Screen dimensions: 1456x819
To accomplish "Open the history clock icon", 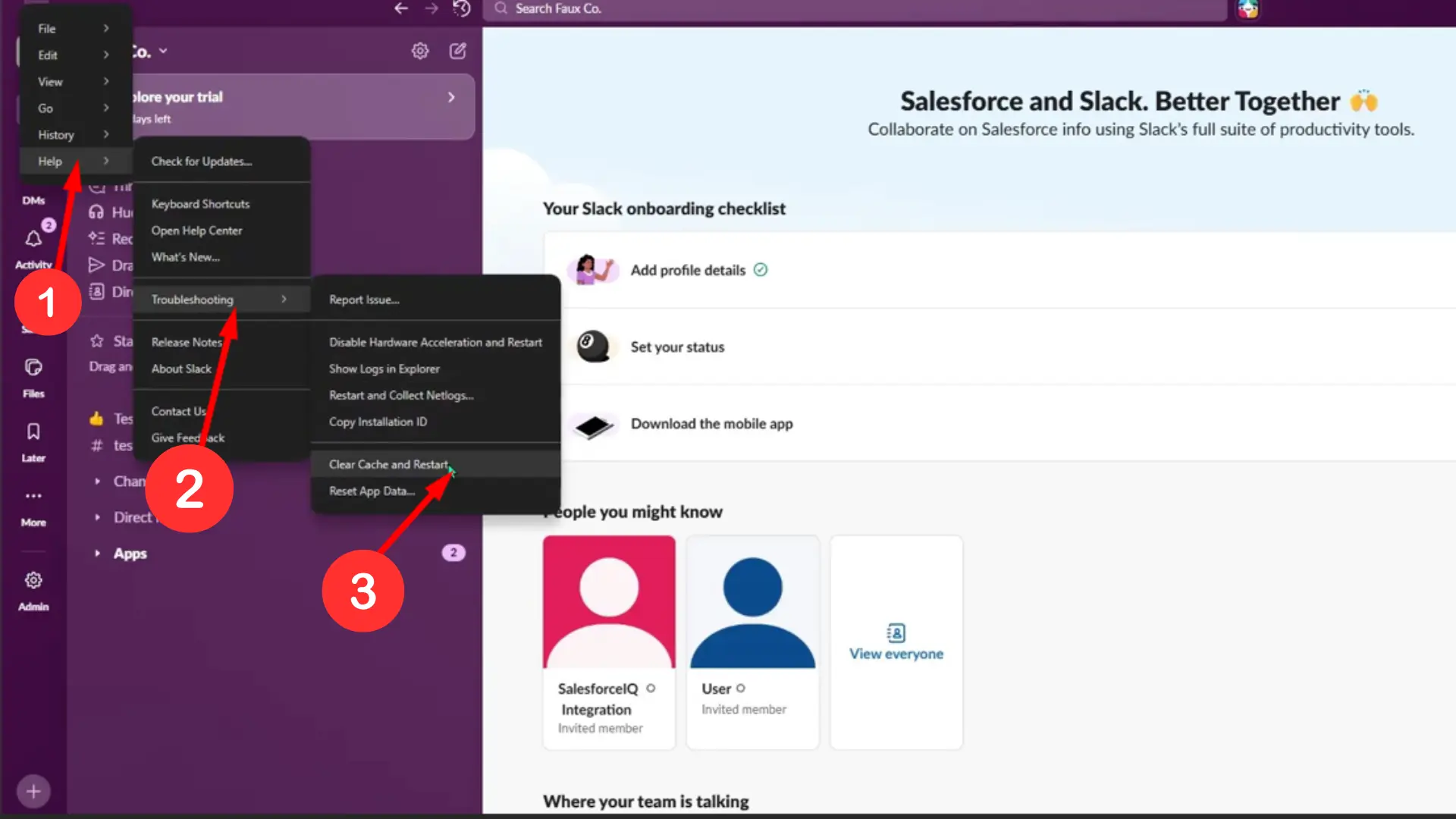I will tap(462, 8).
